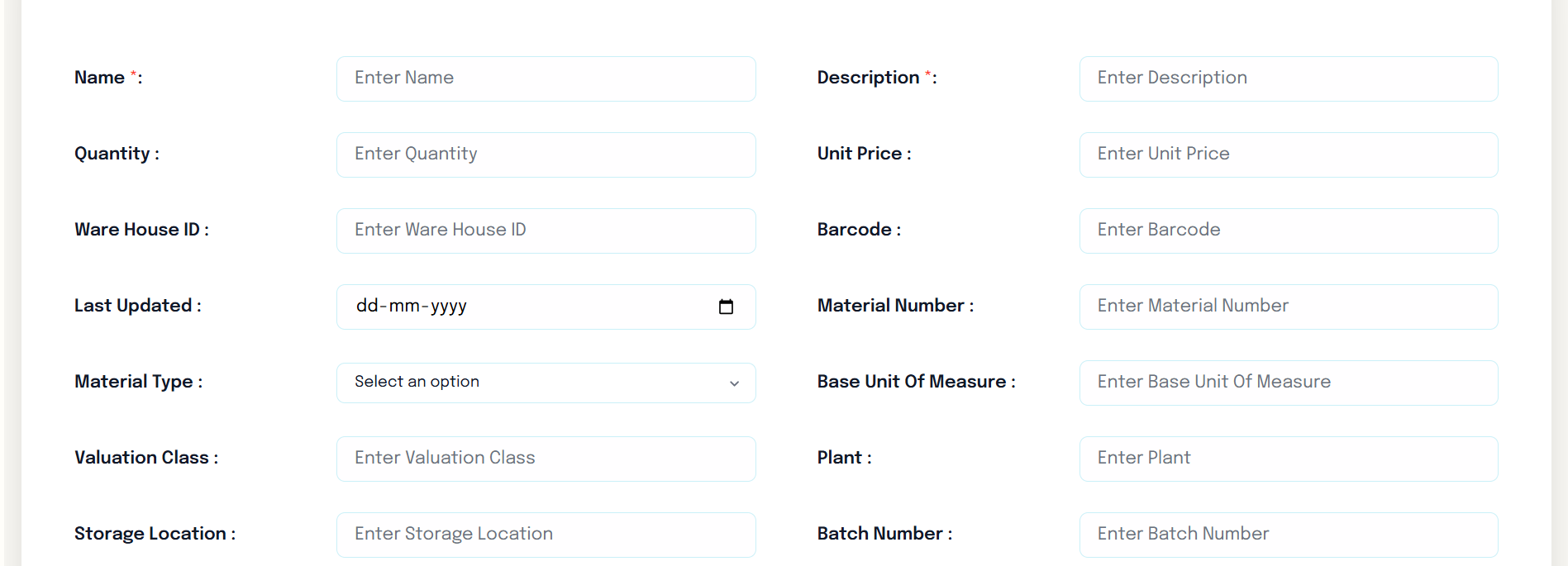
Task: Click the Ware House ID label
Action: (141, 230)
